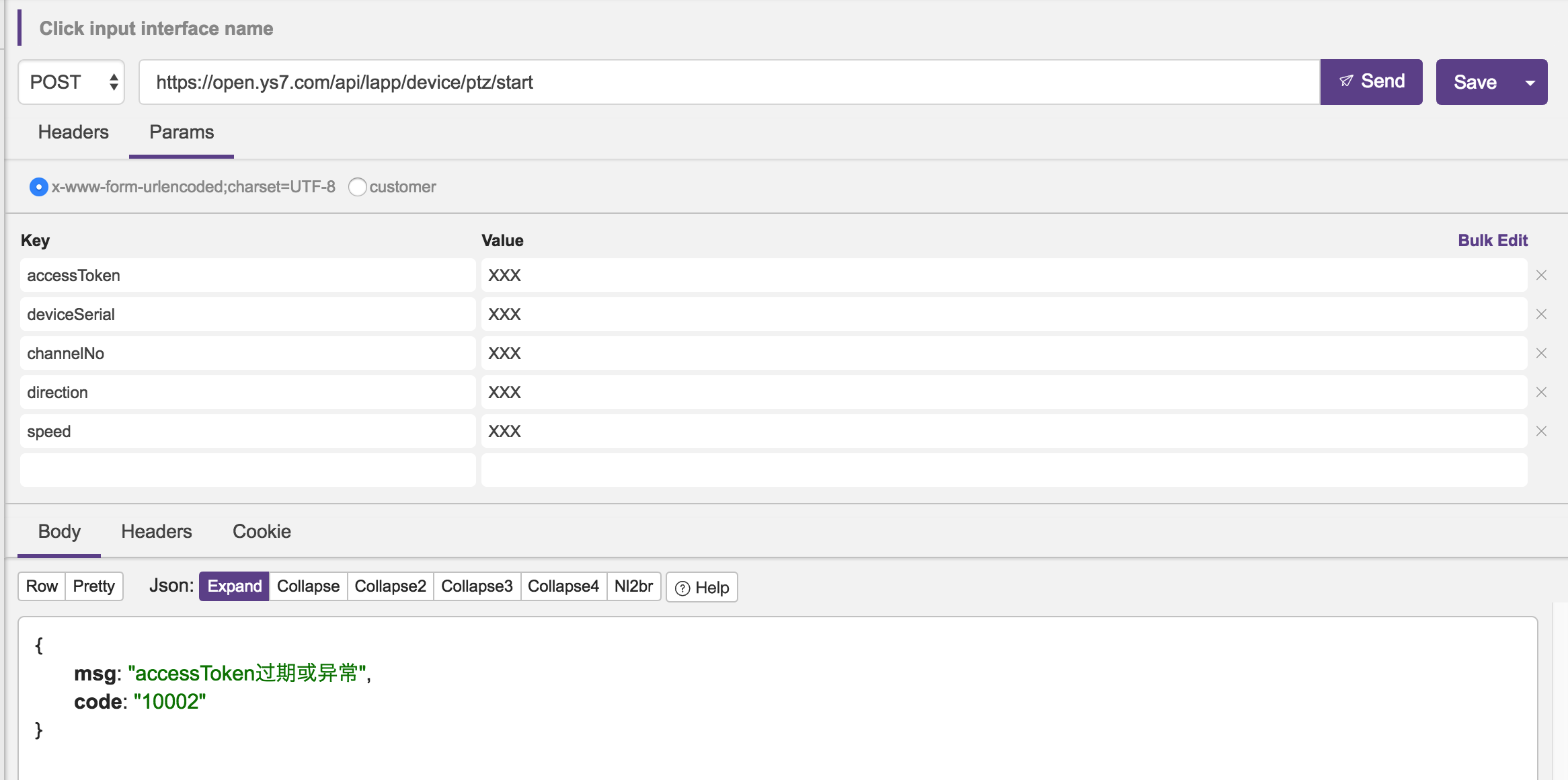This screenshot has width=1568, height=780.
Task: Open Help with question mark icon
Action: click(701, 587)
